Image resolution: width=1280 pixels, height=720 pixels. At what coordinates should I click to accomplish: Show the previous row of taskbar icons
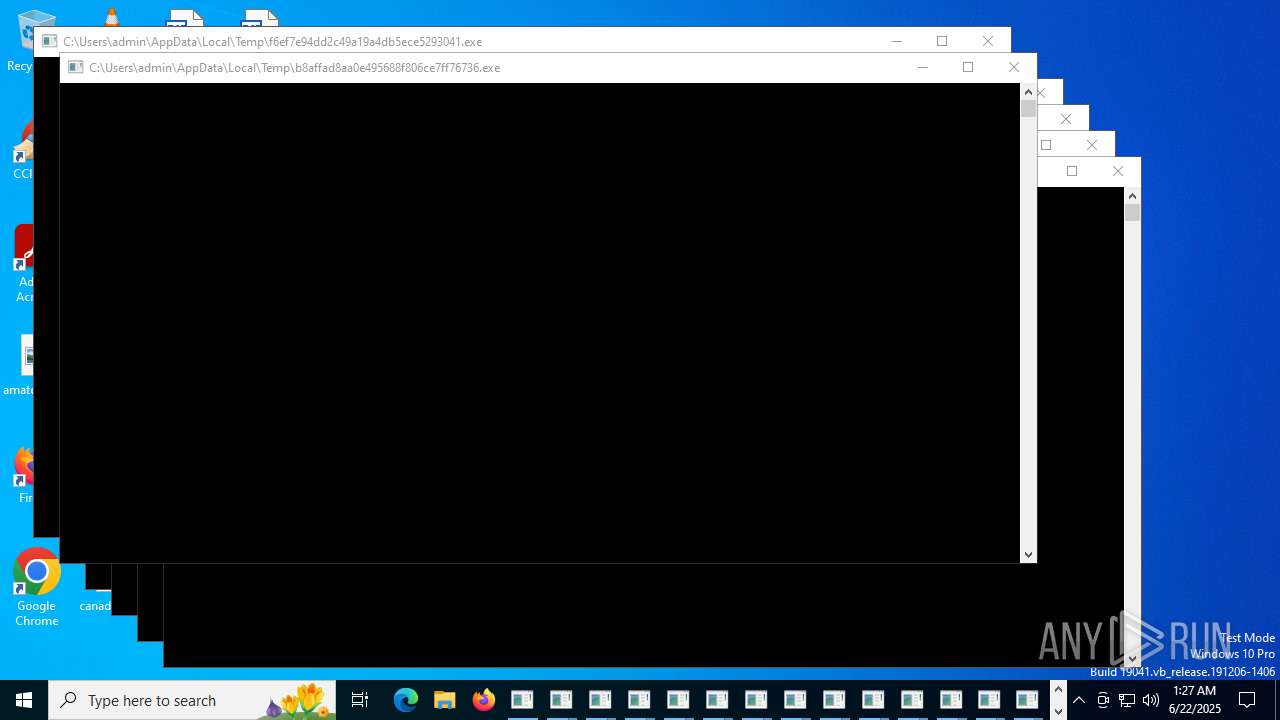(1058, 690)
